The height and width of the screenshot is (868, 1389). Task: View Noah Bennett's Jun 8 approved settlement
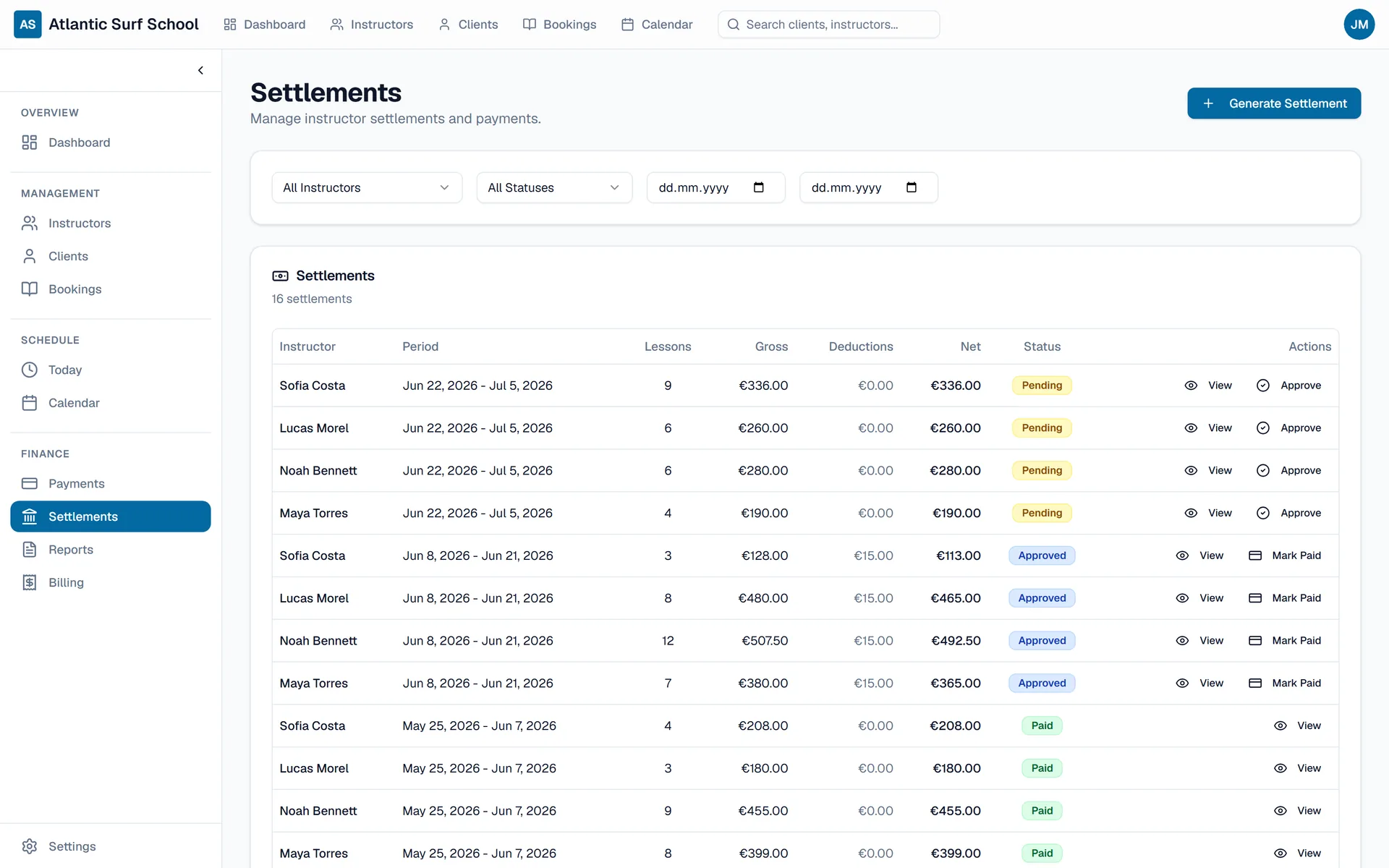[1199, 641]
